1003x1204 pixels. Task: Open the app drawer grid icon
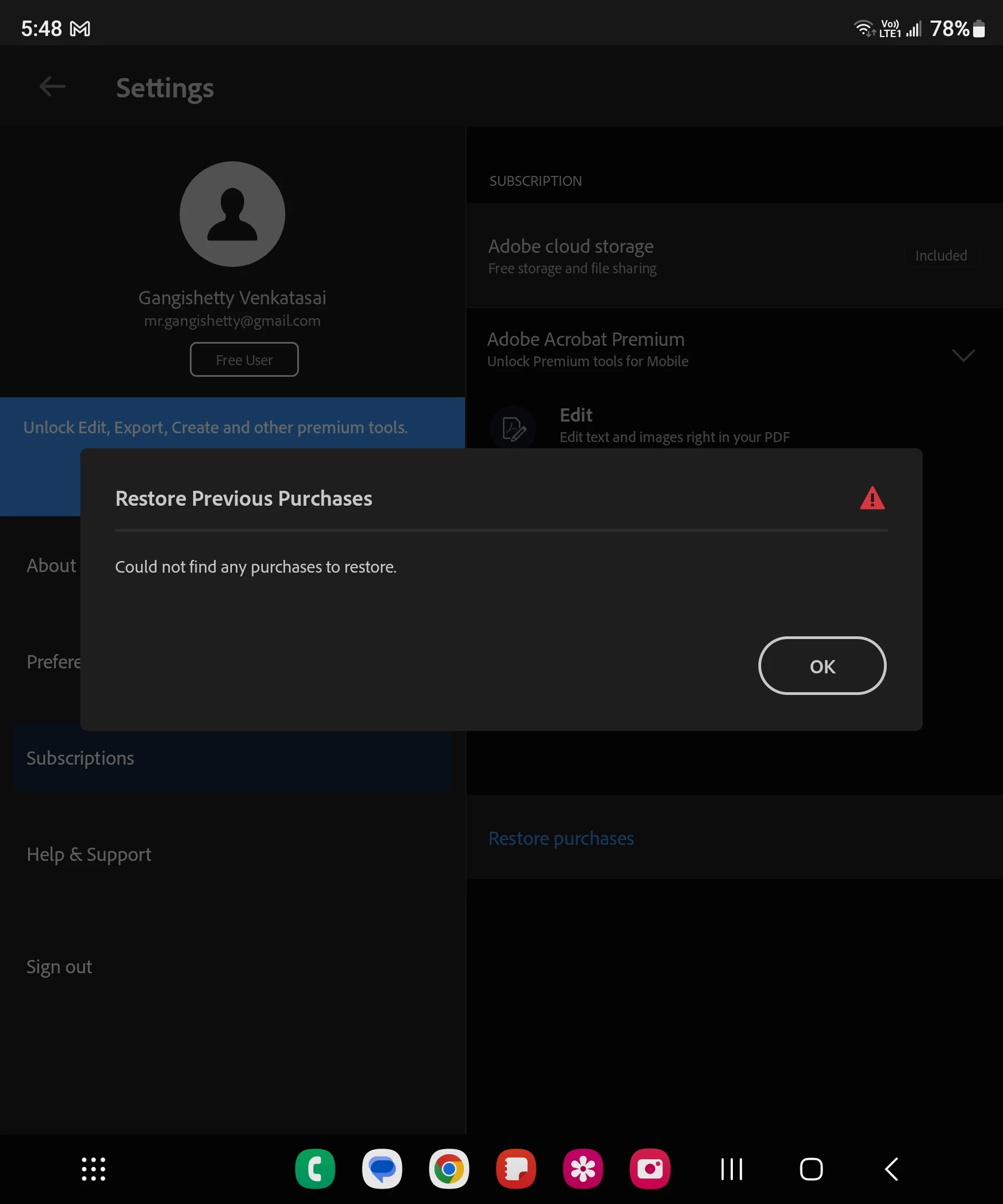coord(94,1169)
